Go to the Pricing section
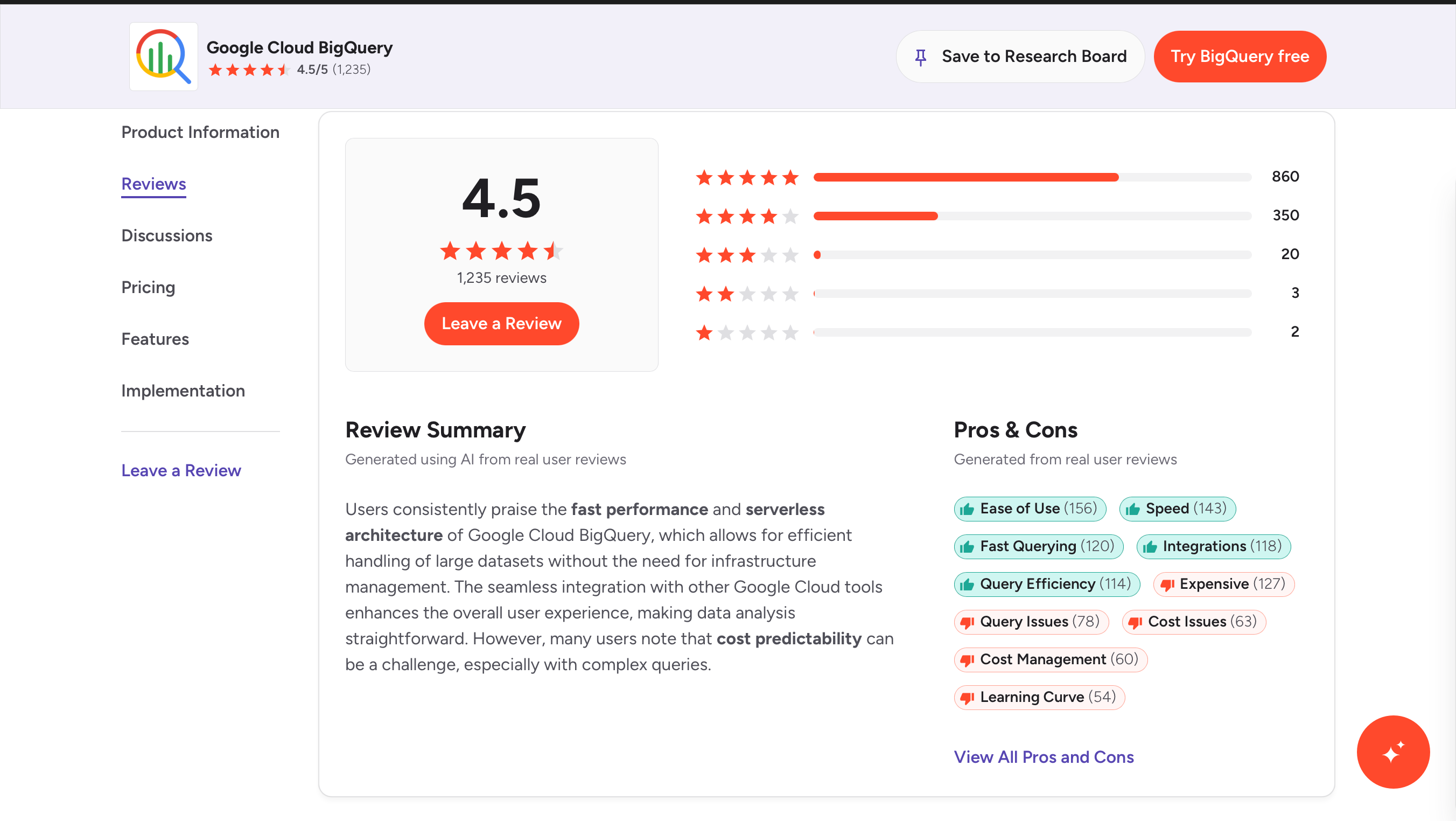This screenshot has height=821, width=1456. pos(148,287)
